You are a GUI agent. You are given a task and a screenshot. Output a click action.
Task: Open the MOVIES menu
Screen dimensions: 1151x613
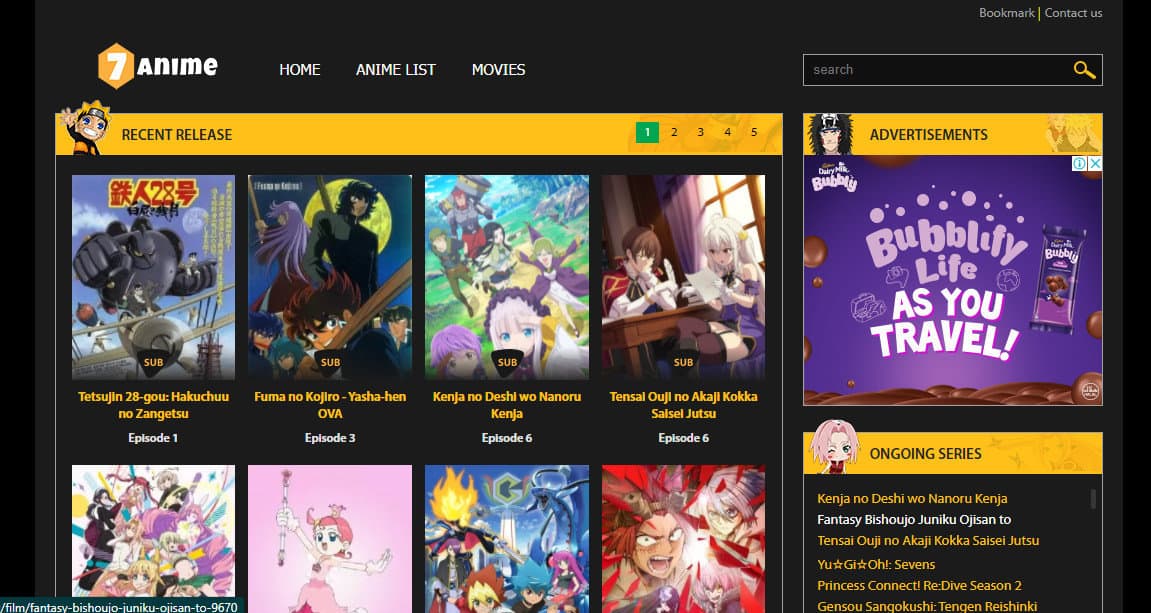(x=498, y=70)
